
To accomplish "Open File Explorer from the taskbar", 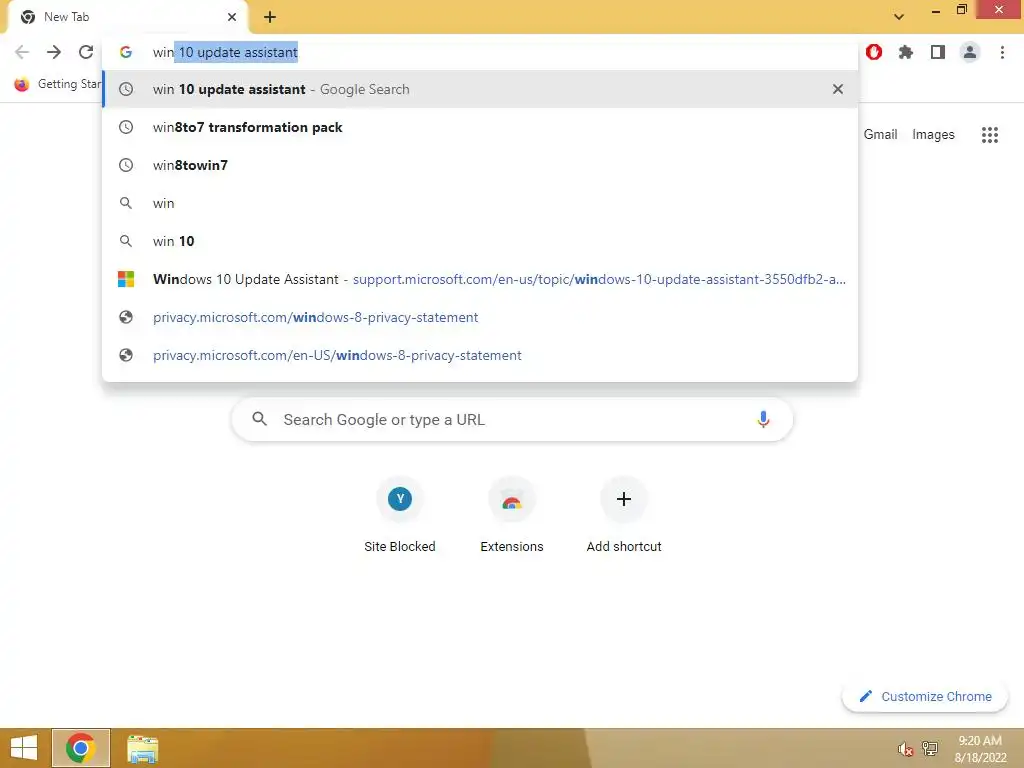I will (142, 748).
